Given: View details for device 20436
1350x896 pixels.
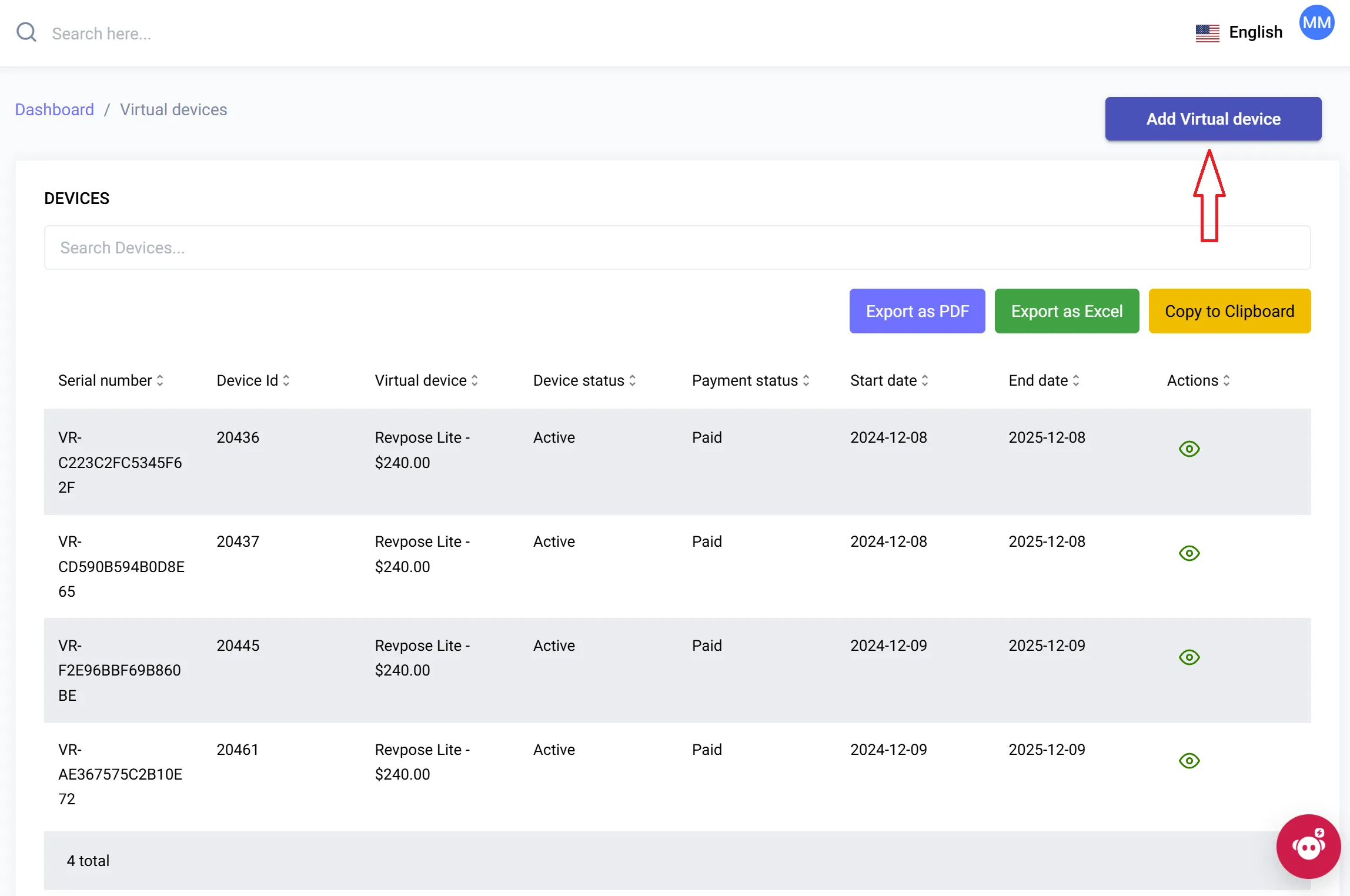Looking at the screenshot, I should coord(1189,449).
